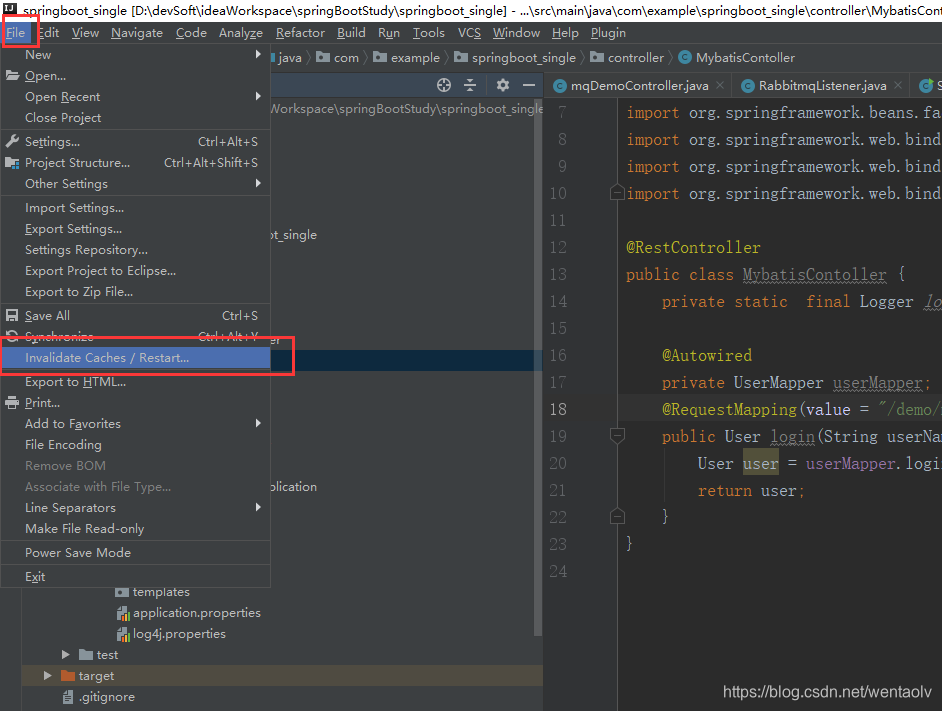The image size is (942, 711).
Task: Choose Close Project
Action: click(x=136, y=118)
